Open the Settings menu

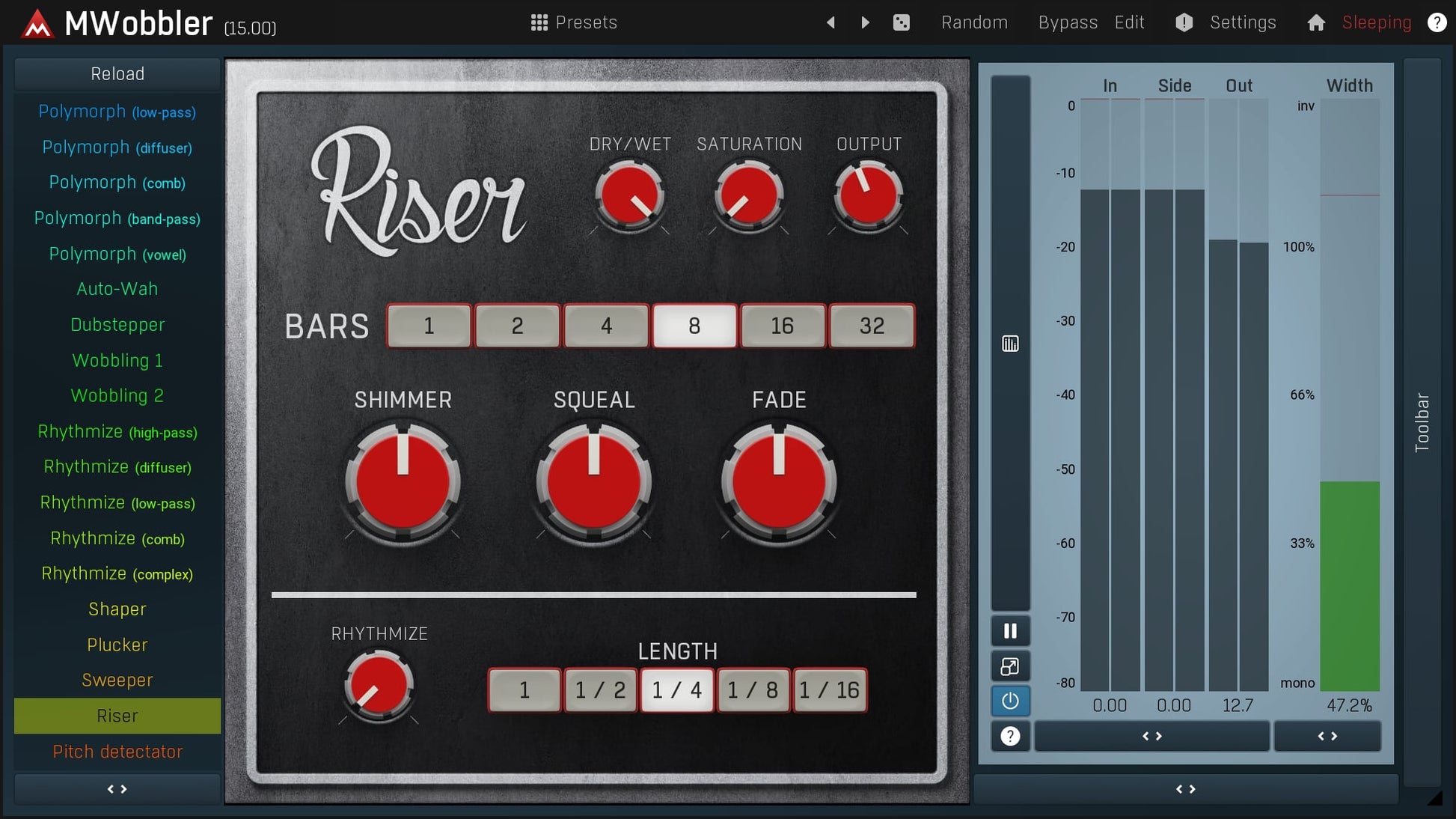(1242, 22)
